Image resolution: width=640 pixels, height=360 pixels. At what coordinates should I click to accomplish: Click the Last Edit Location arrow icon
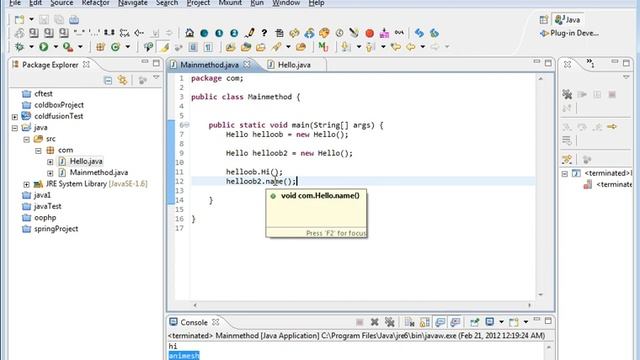(x=395, y=47)
